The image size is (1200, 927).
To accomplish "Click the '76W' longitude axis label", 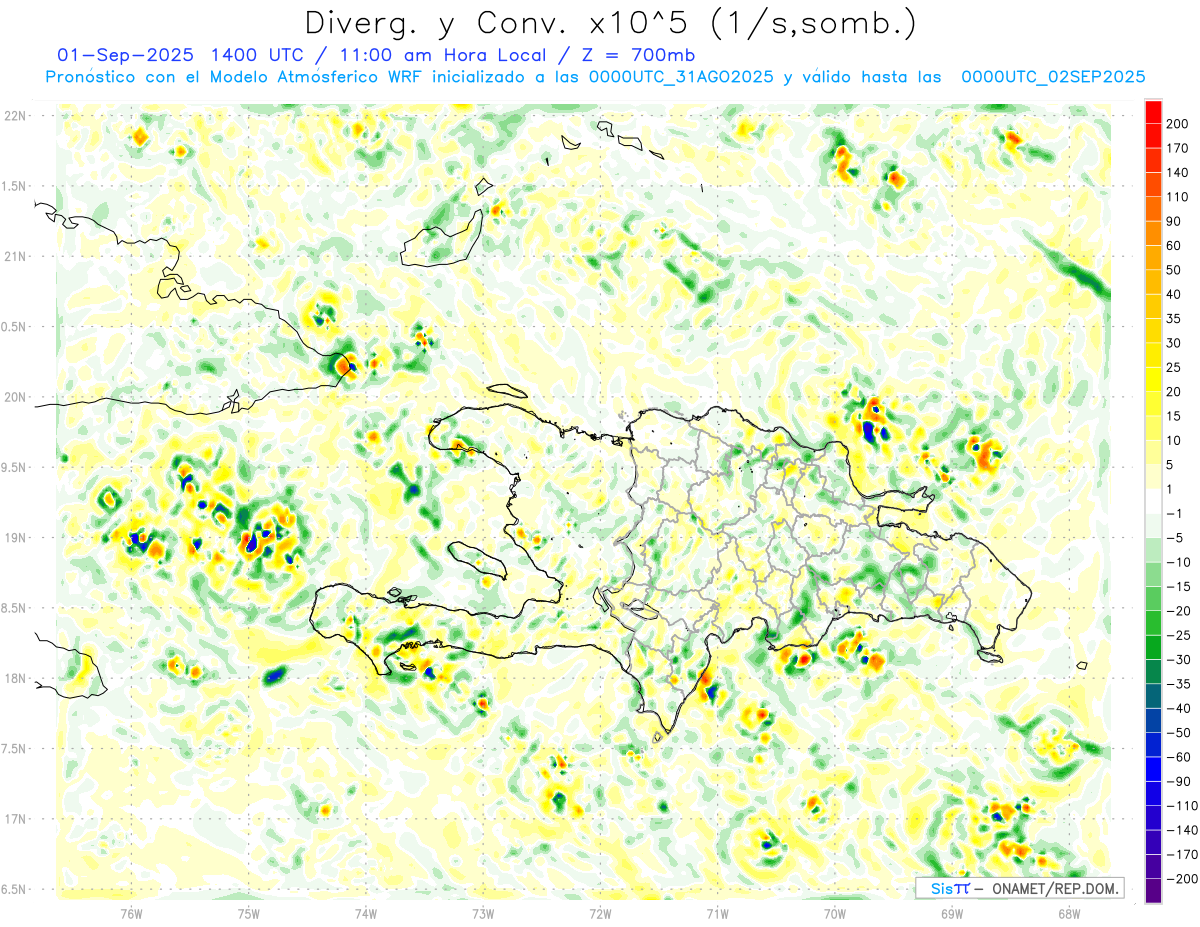I will (131, 913).
